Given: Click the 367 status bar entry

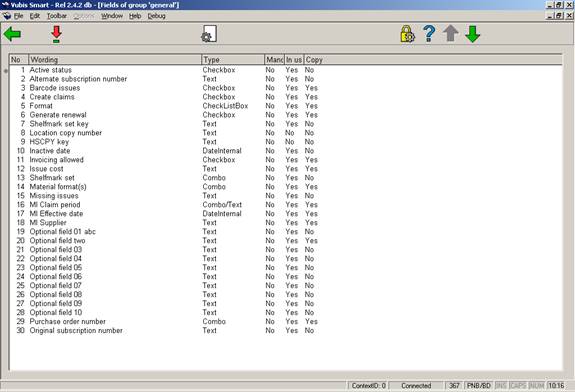Looking at the screenshot, I should point(454,385).
